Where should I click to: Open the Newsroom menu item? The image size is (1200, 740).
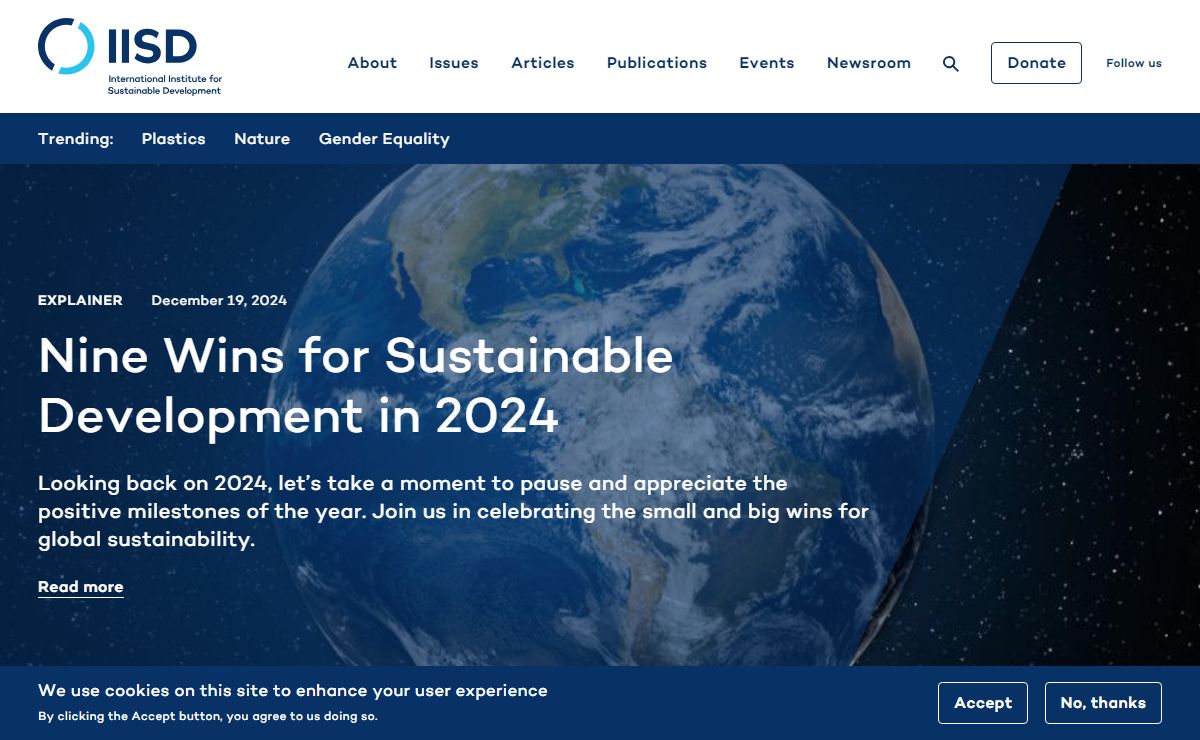(869, 63)
